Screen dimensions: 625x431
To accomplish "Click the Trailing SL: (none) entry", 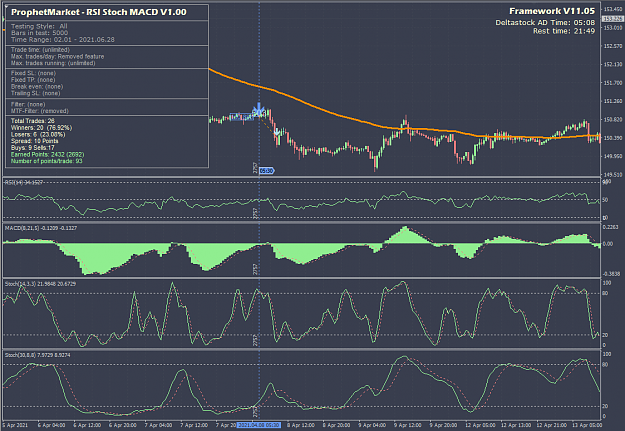I will coord(36,93).
